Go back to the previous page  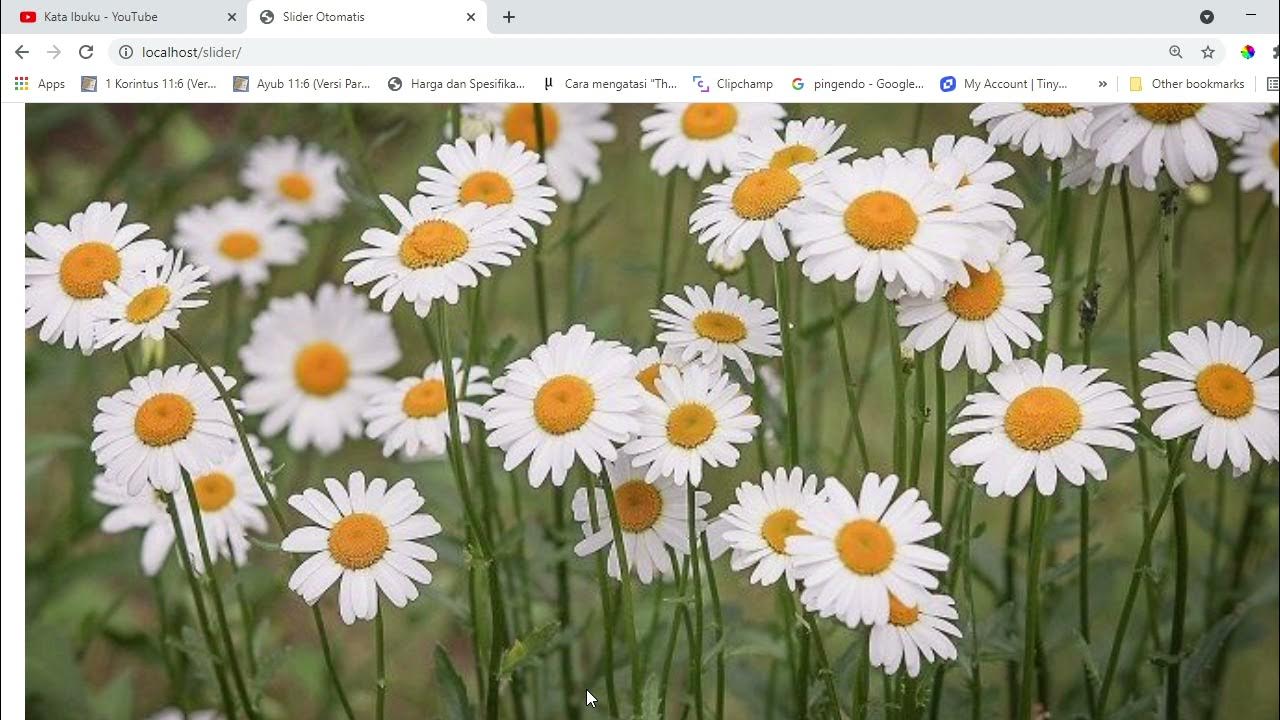click(22, 52)
